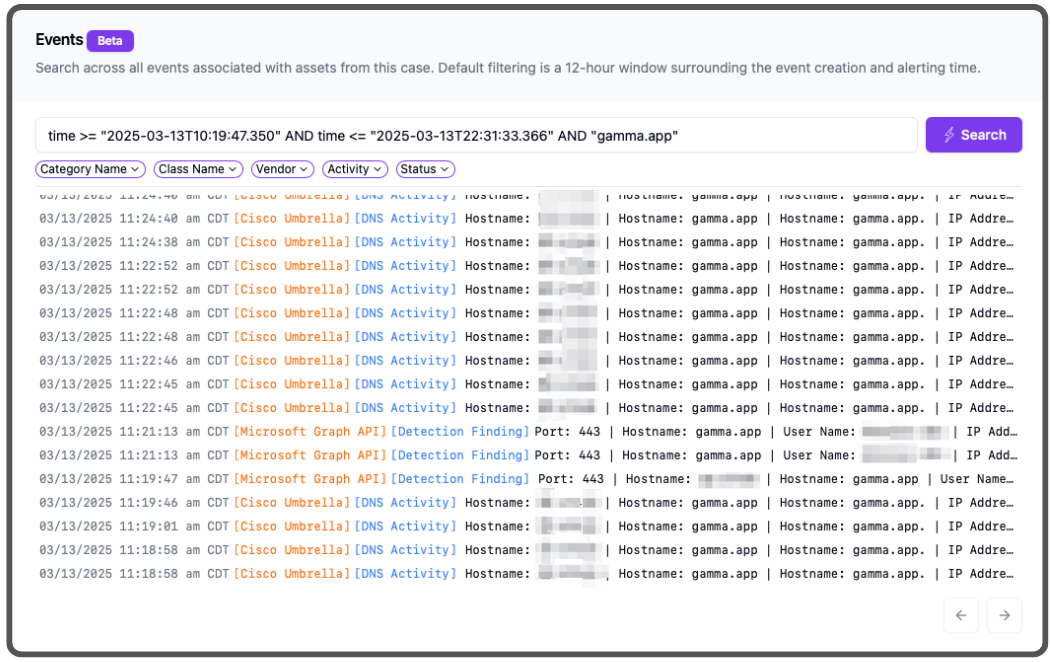Click the chevron on the Status filter

point(444,170)
